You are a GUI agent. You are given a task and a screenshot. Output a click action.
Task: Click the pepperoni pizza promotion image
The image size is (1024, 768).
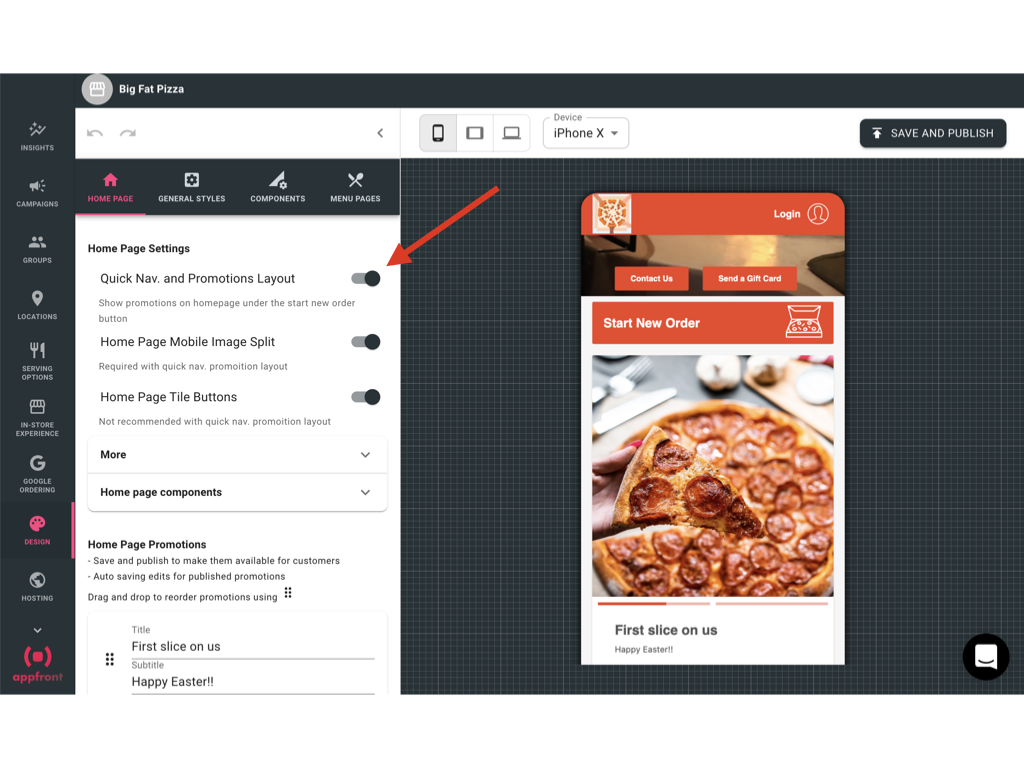click(712, 475)
